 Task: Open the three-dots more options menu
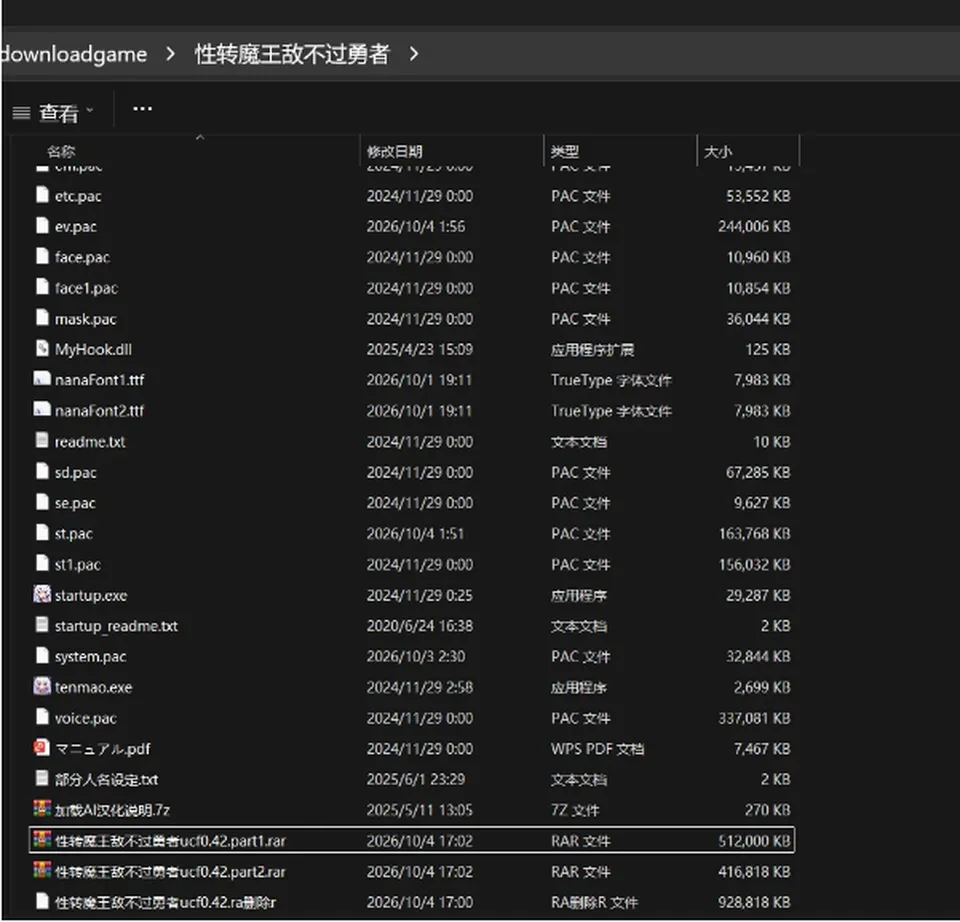143,109
